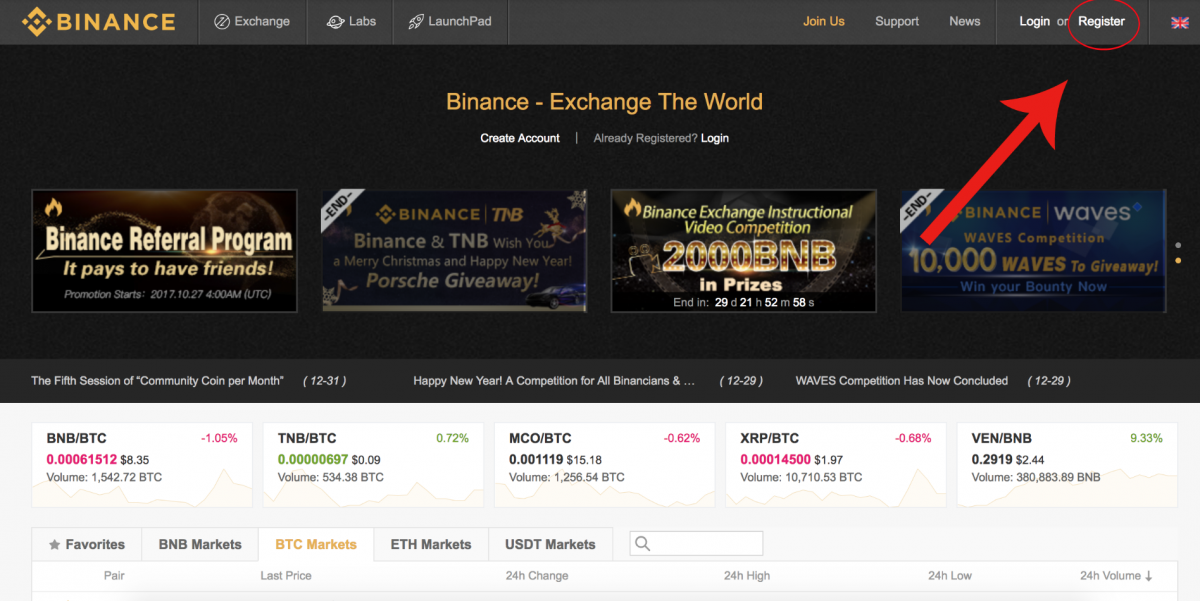The height and width of the screenshot is (601, 1200).
Task: Switch to the ETH Markets tab
Action: pos(431,545)
